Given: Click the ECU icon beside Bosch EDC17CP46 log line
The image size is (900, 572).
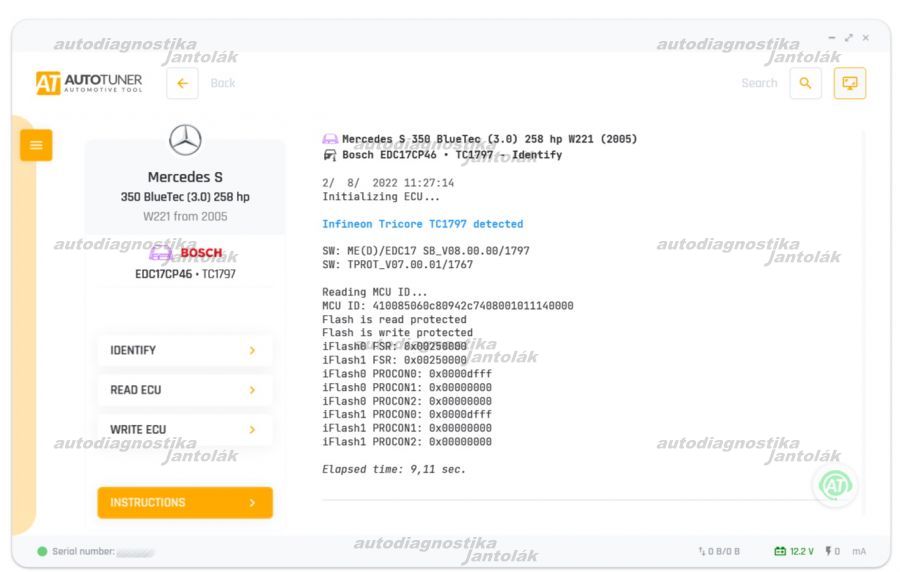Looking at the screenshot, I should [330, 155].
